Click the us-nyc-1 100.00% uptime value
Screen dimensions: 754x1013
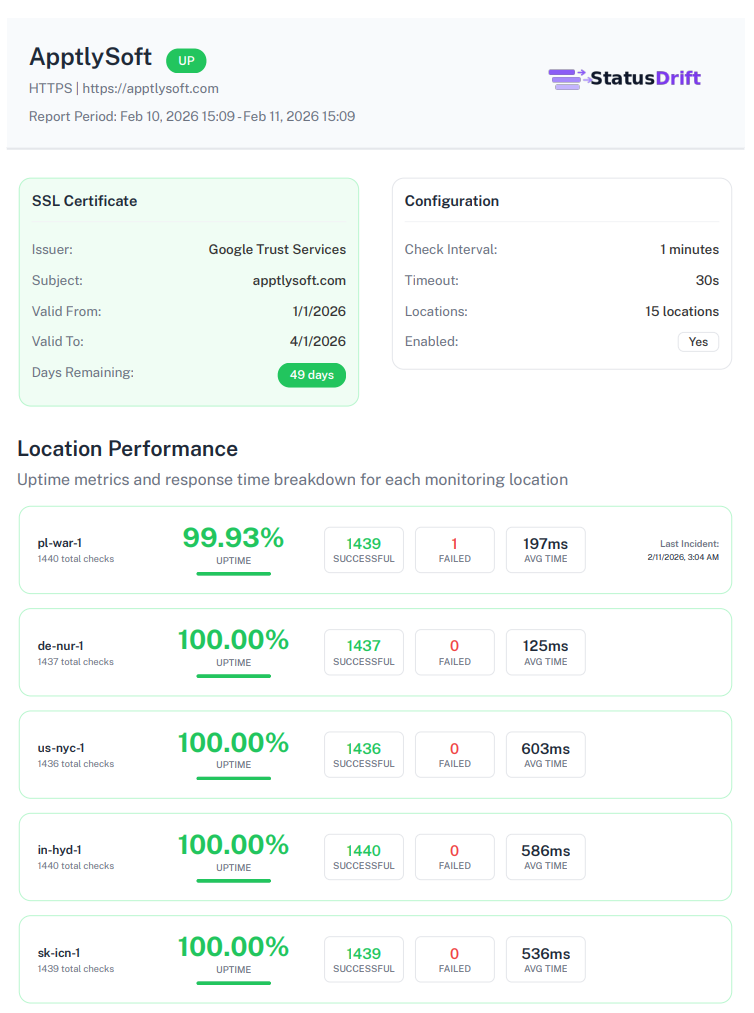[x=233, y=743]
